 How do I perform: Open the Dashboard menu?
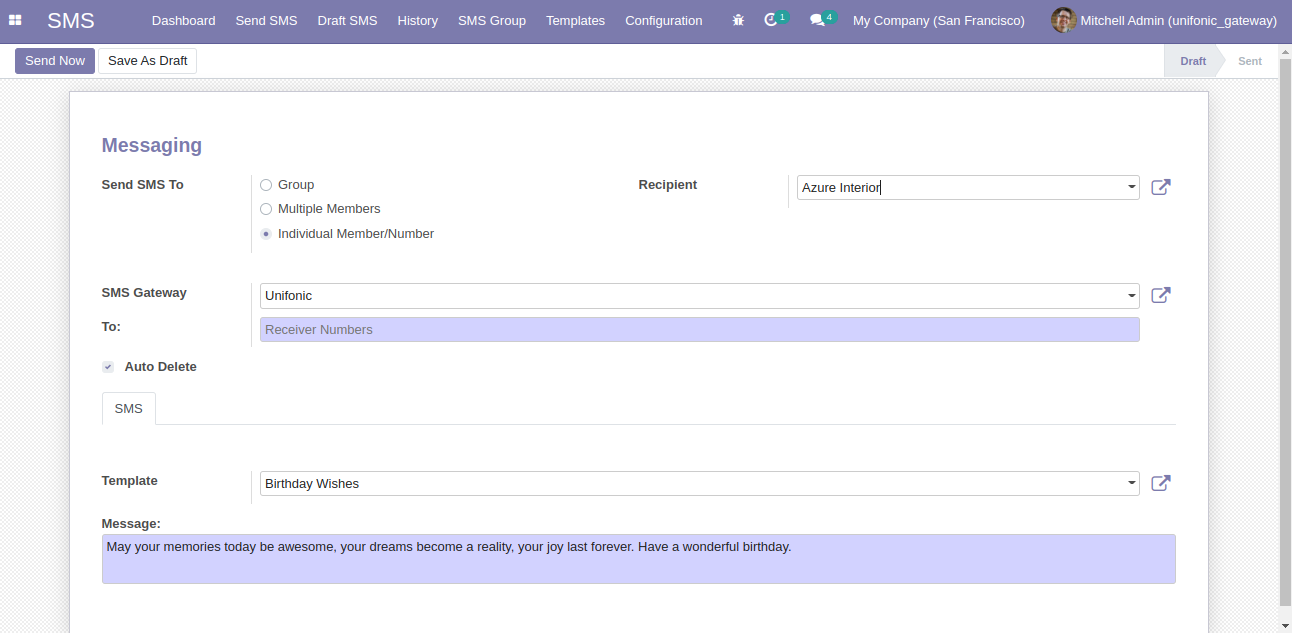(184, 20)
